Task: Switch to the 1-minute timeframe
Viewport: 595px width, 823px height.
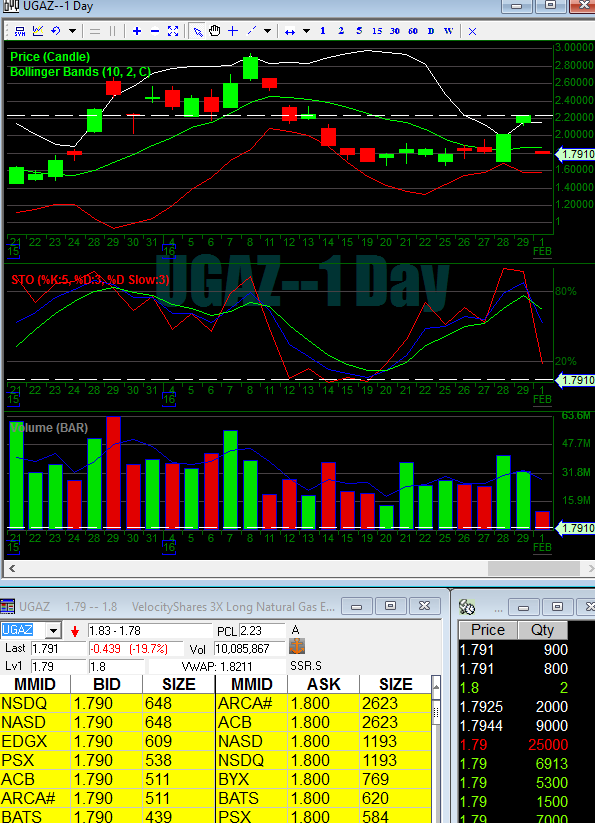Action: coord(323,31)
